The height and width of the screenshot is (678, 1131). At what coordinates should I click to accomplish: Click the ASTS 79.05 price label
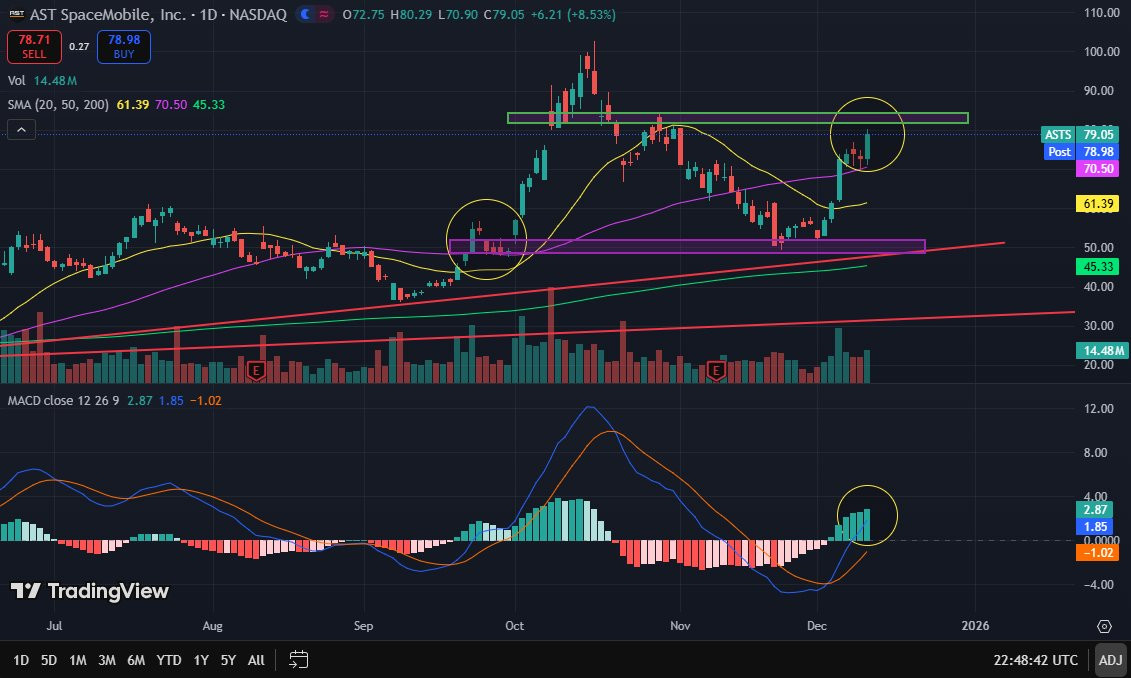pos(1079,135)
